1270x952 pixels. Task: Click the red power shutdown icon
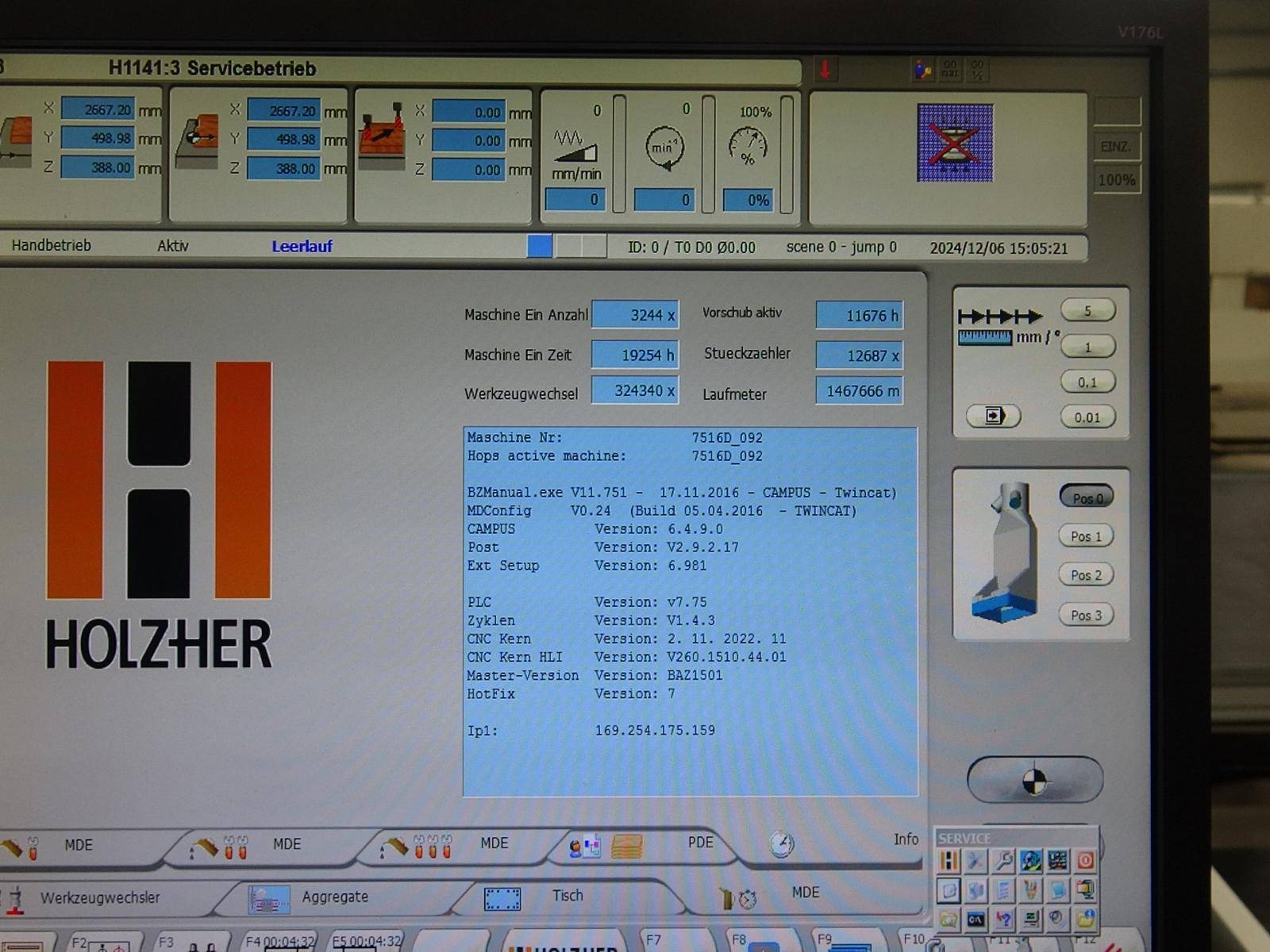[1085, 861]
